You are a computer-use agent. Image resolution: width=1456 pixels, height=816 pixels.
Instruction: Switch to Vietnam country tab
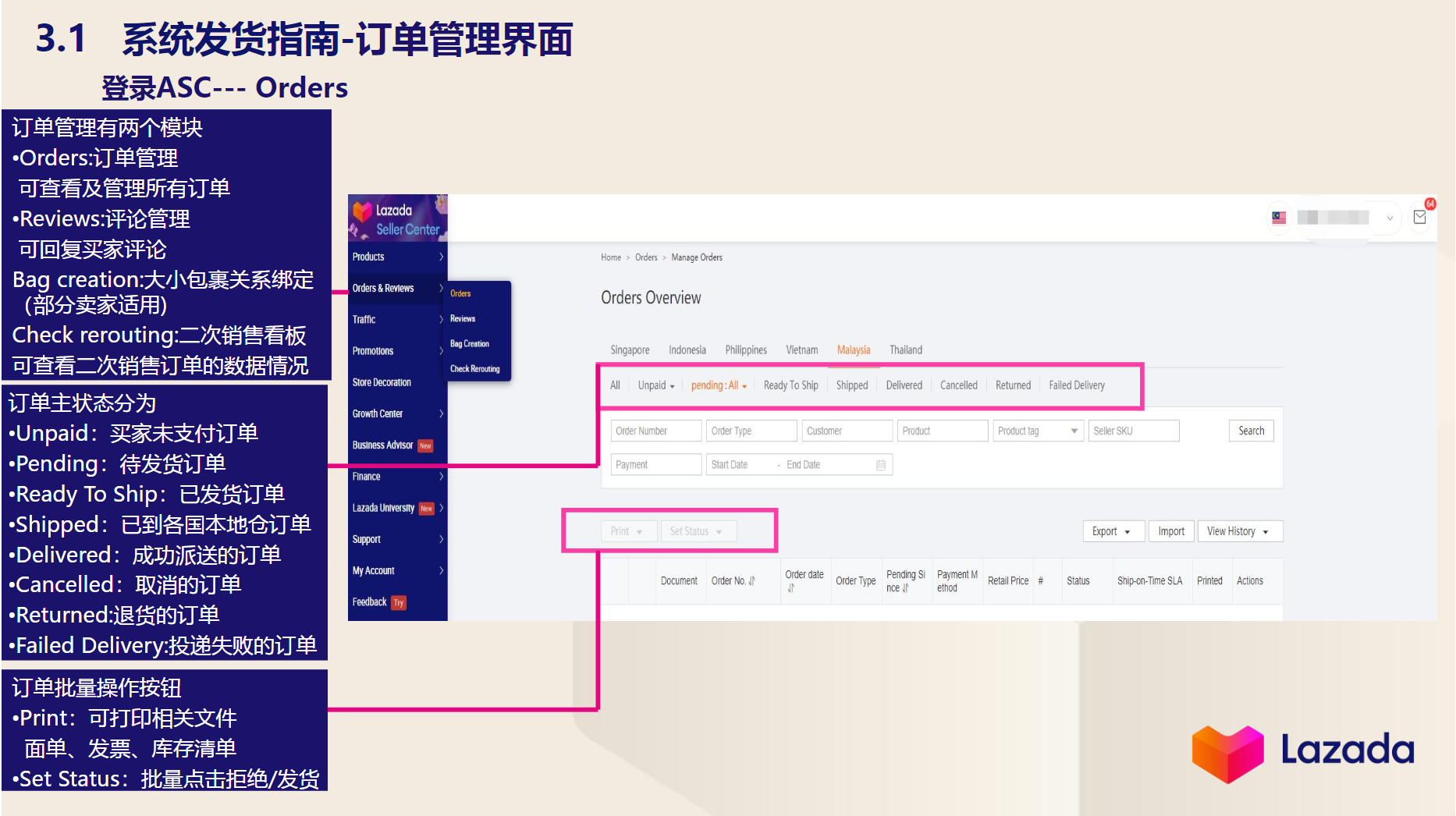[x=802, y=350]
